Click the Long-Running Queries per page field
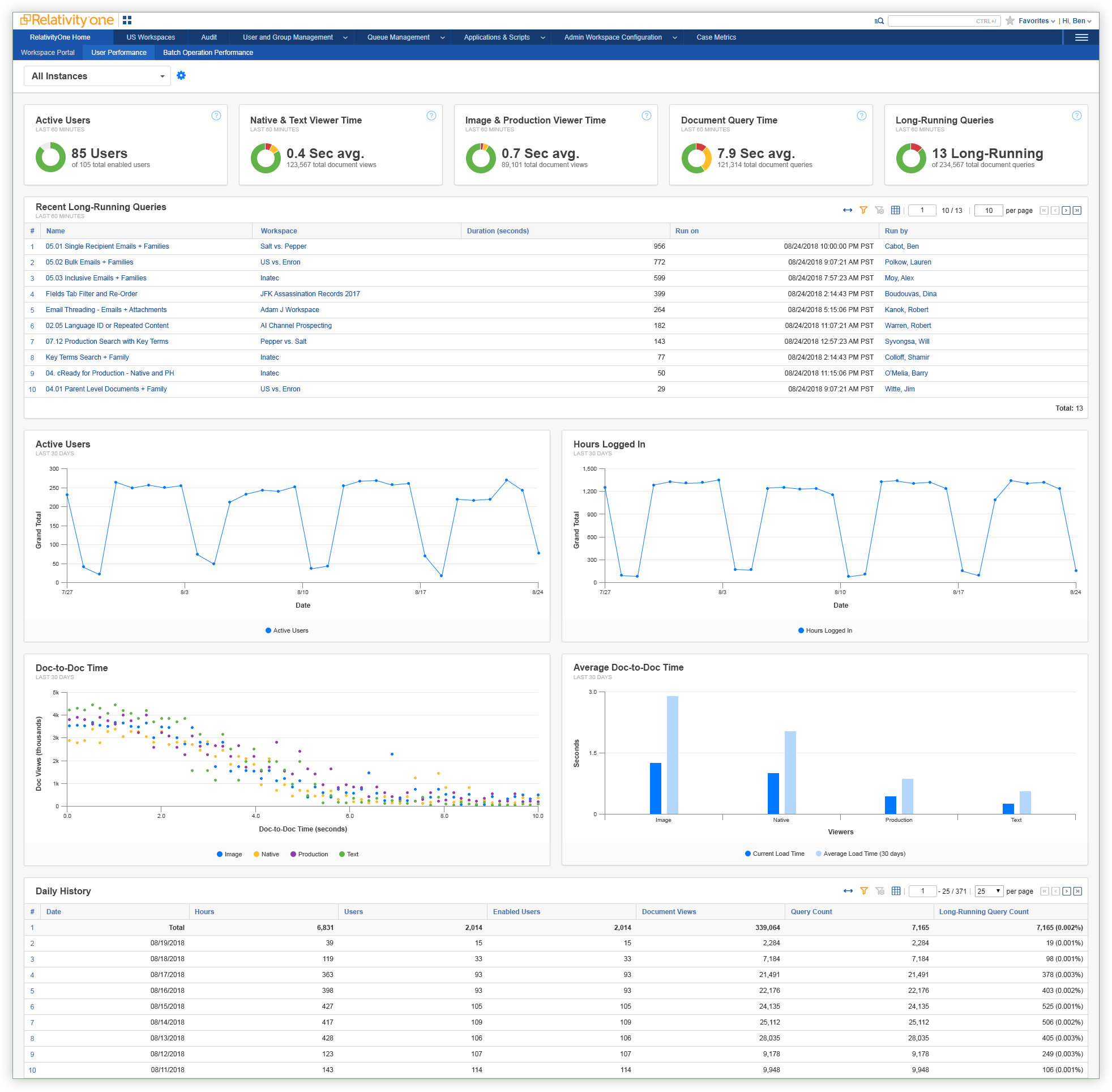 (x=988, y=211)
